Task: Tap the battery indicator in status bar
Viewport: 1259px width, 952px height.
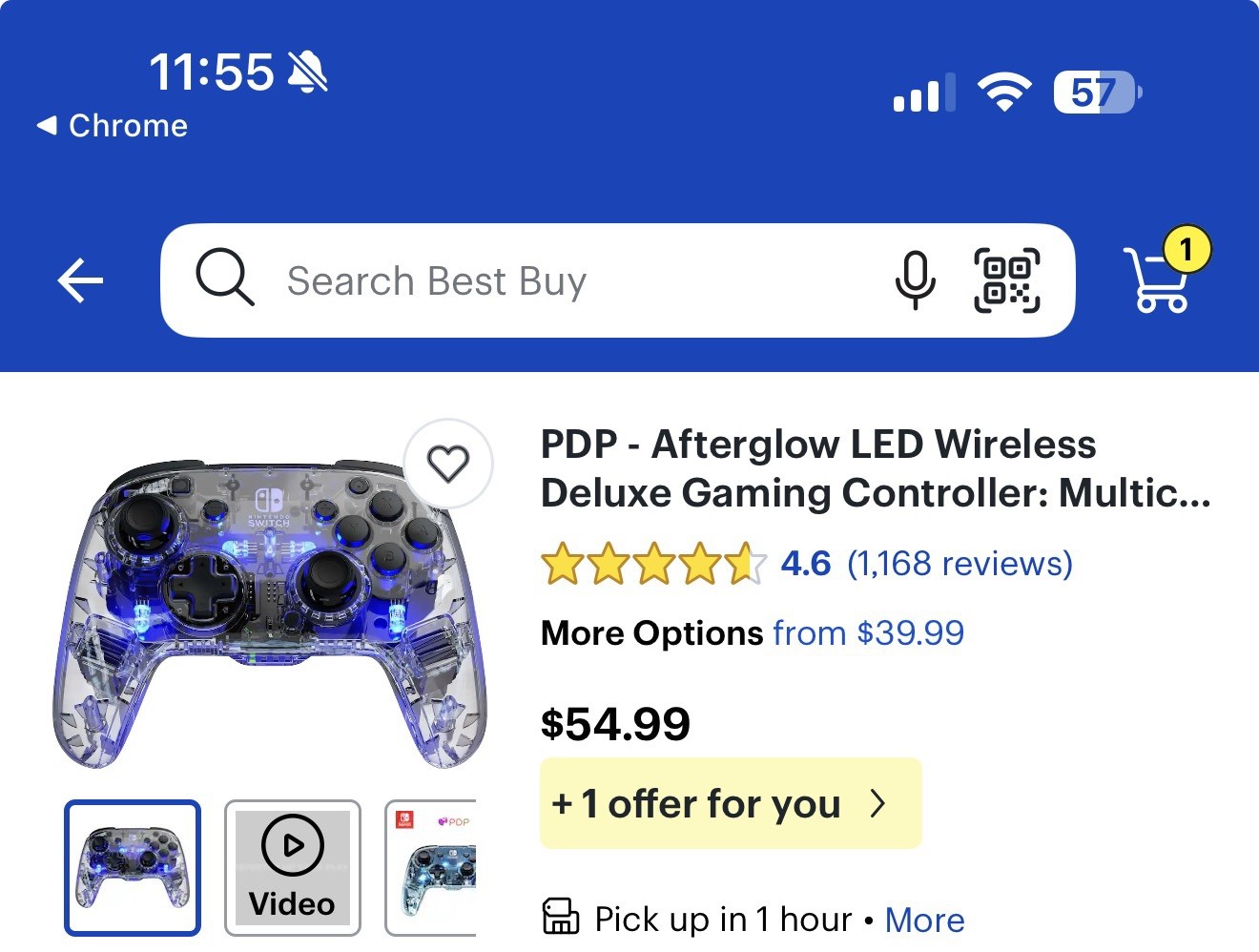Action: pyautogui.click(x=1097, y=93)
